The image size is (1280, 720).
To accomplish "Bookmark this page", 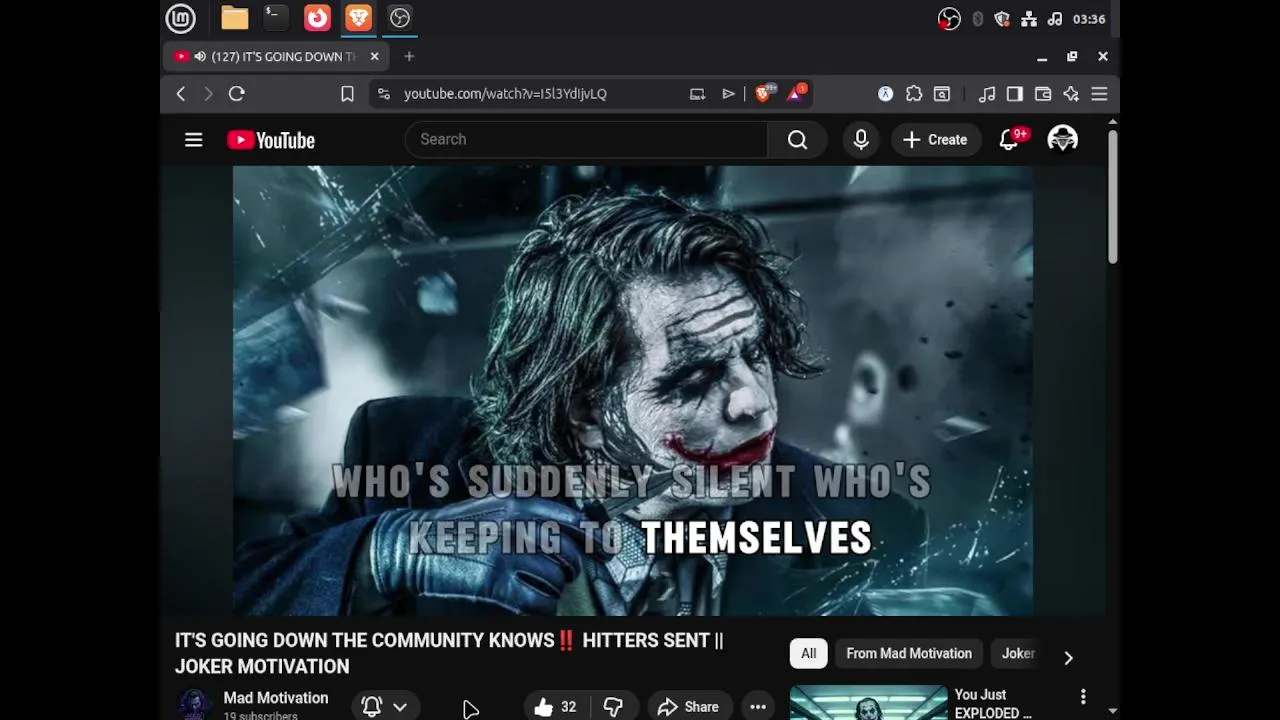I will point(347,94).
